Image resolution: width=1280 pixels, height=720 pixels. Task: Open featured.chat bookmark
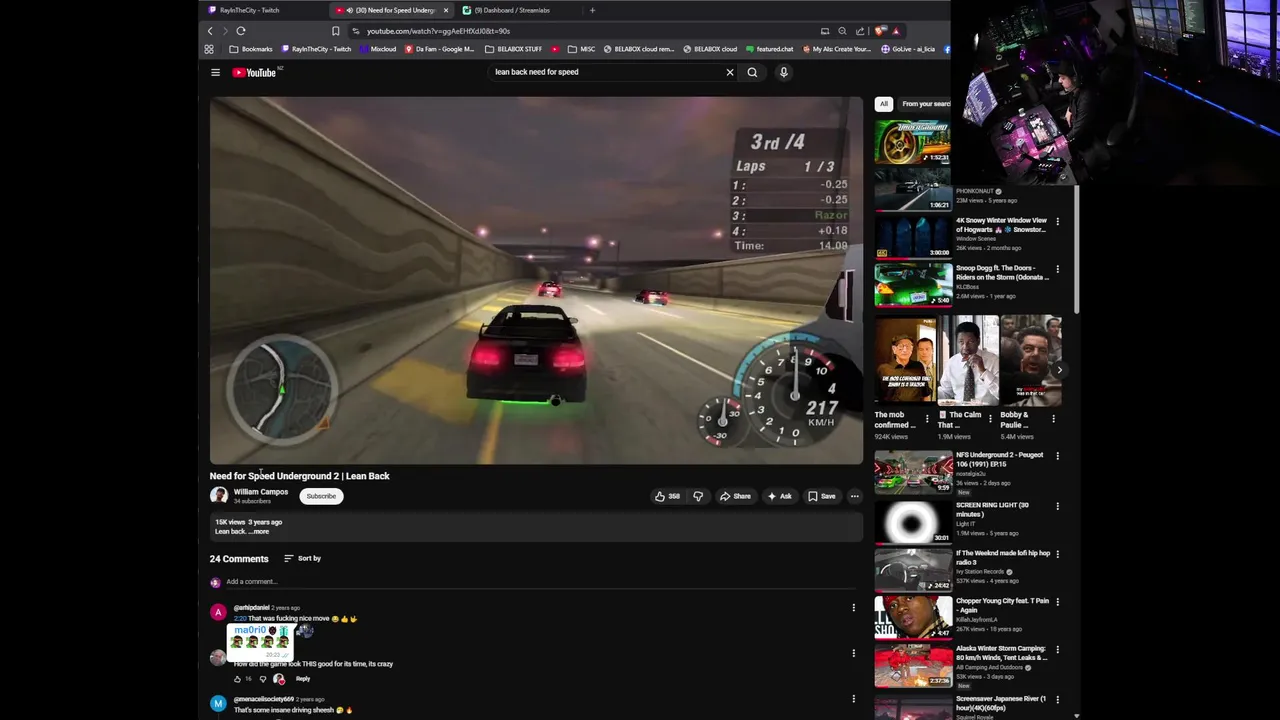[770, 49]
